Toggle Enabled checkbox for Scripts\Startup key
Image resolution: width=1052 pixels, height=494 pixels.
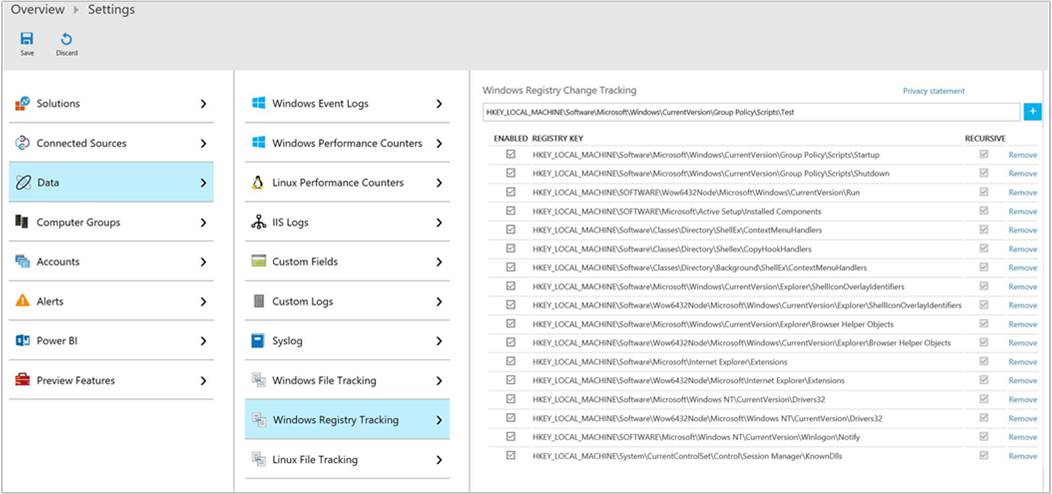(511, 154)
